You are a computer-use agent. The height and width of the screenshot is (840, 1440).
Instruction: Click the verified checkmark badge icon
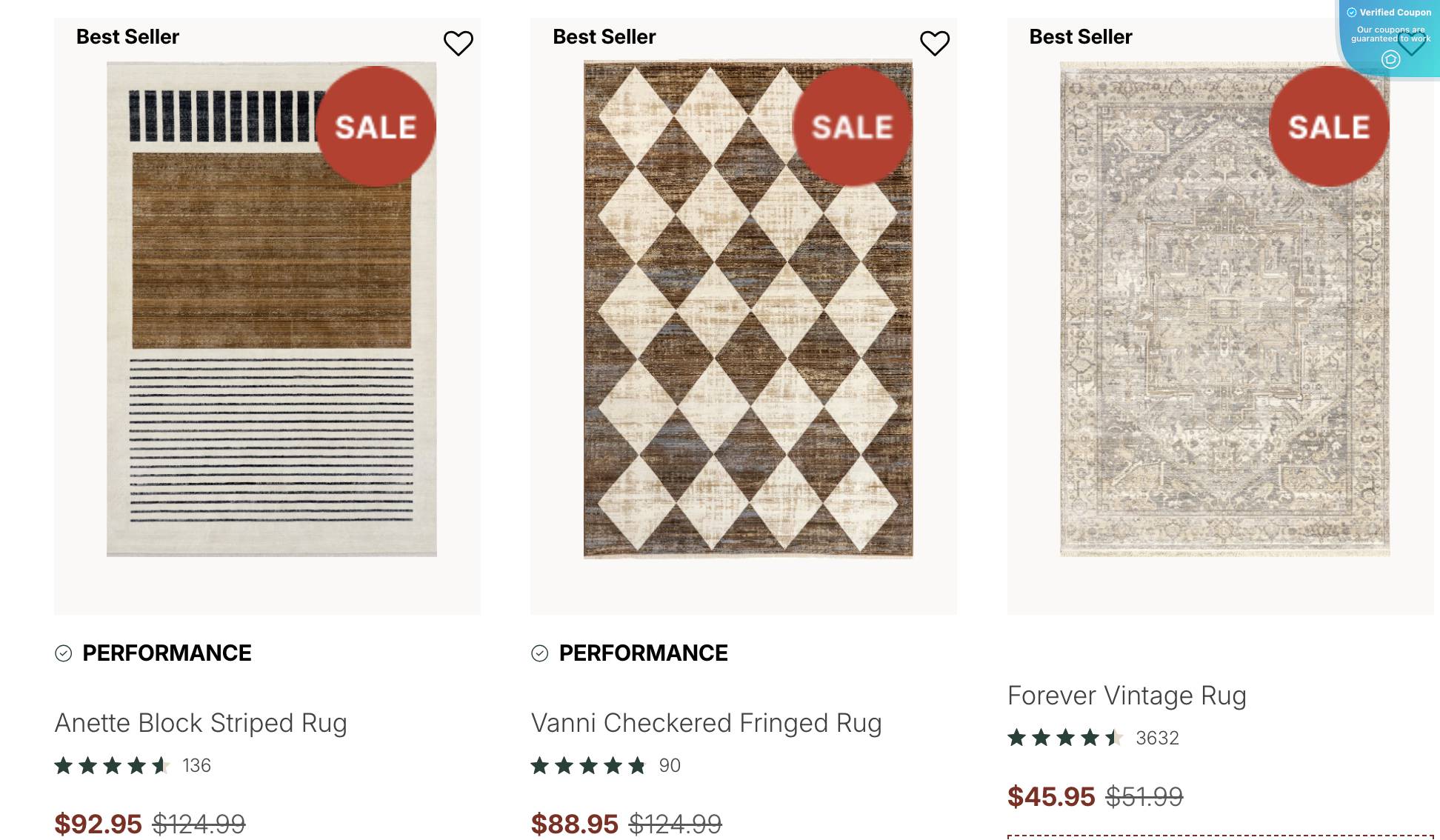1353,12
